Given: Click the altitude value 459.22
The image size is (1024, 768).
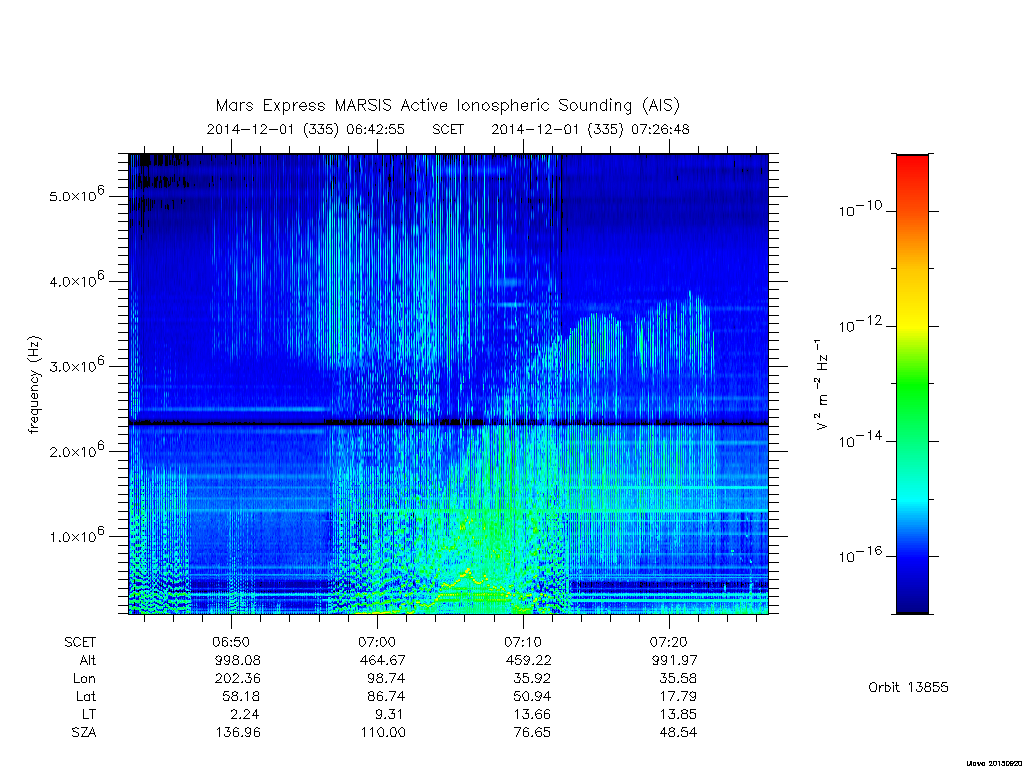Looking at the screenshot, I should click(x=528, y=660).
